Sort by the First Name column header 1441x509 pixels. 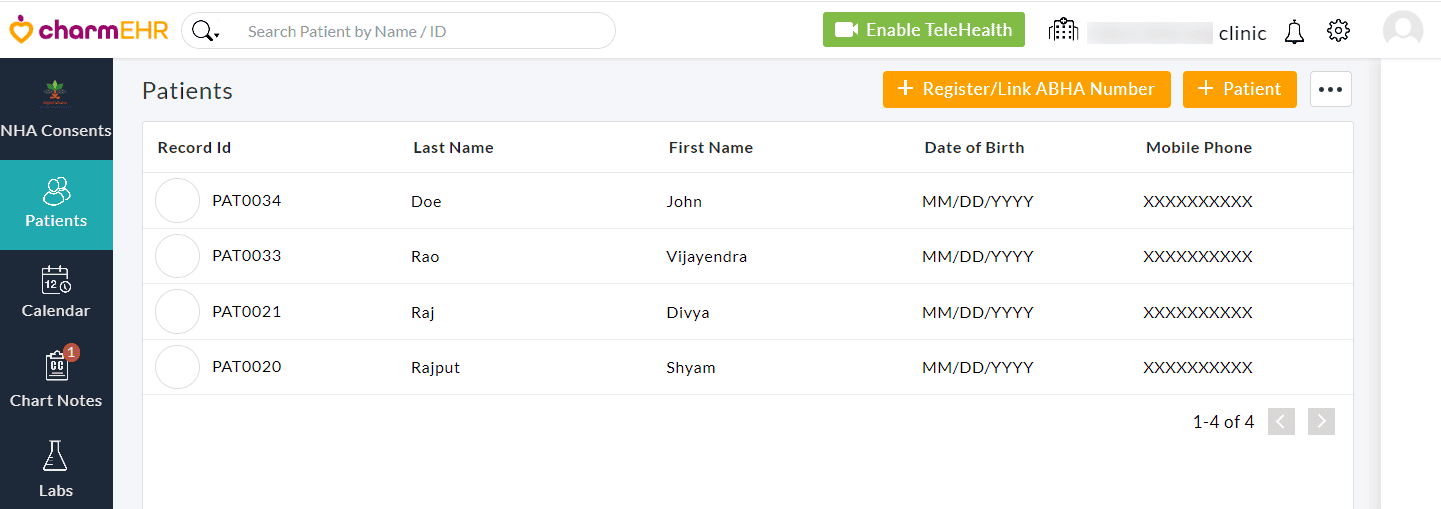[x=711, y=148]
